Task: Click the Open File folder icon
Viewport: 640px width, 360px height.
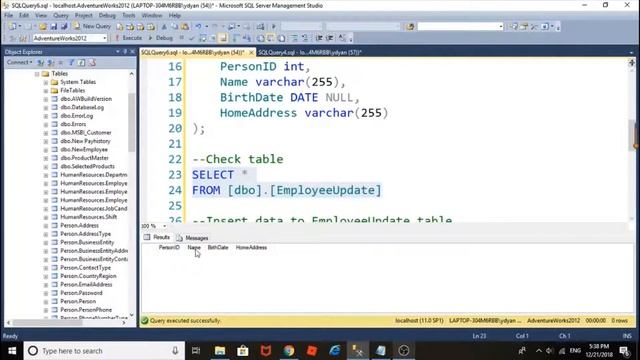Action: click(x=43, y=27)
